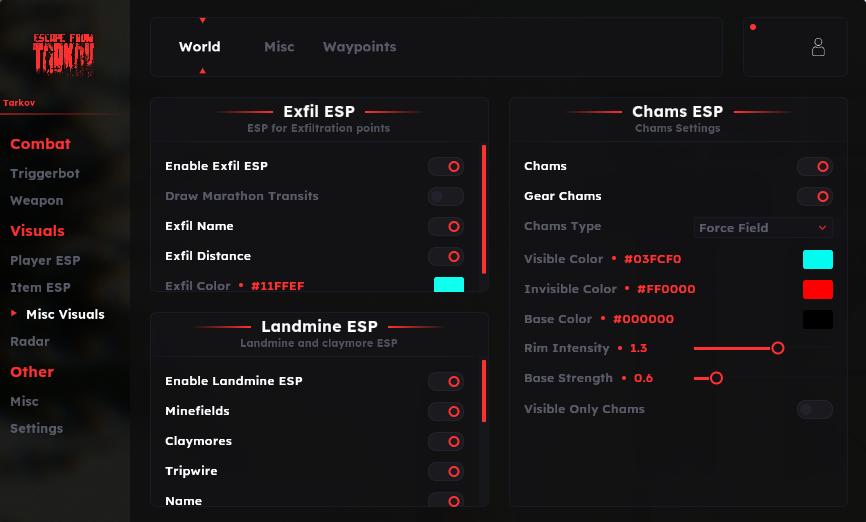The width and height of the screenshot is (866, 522).
Task: Pick the red Invisible Color swatch
Action: [818, 289]
